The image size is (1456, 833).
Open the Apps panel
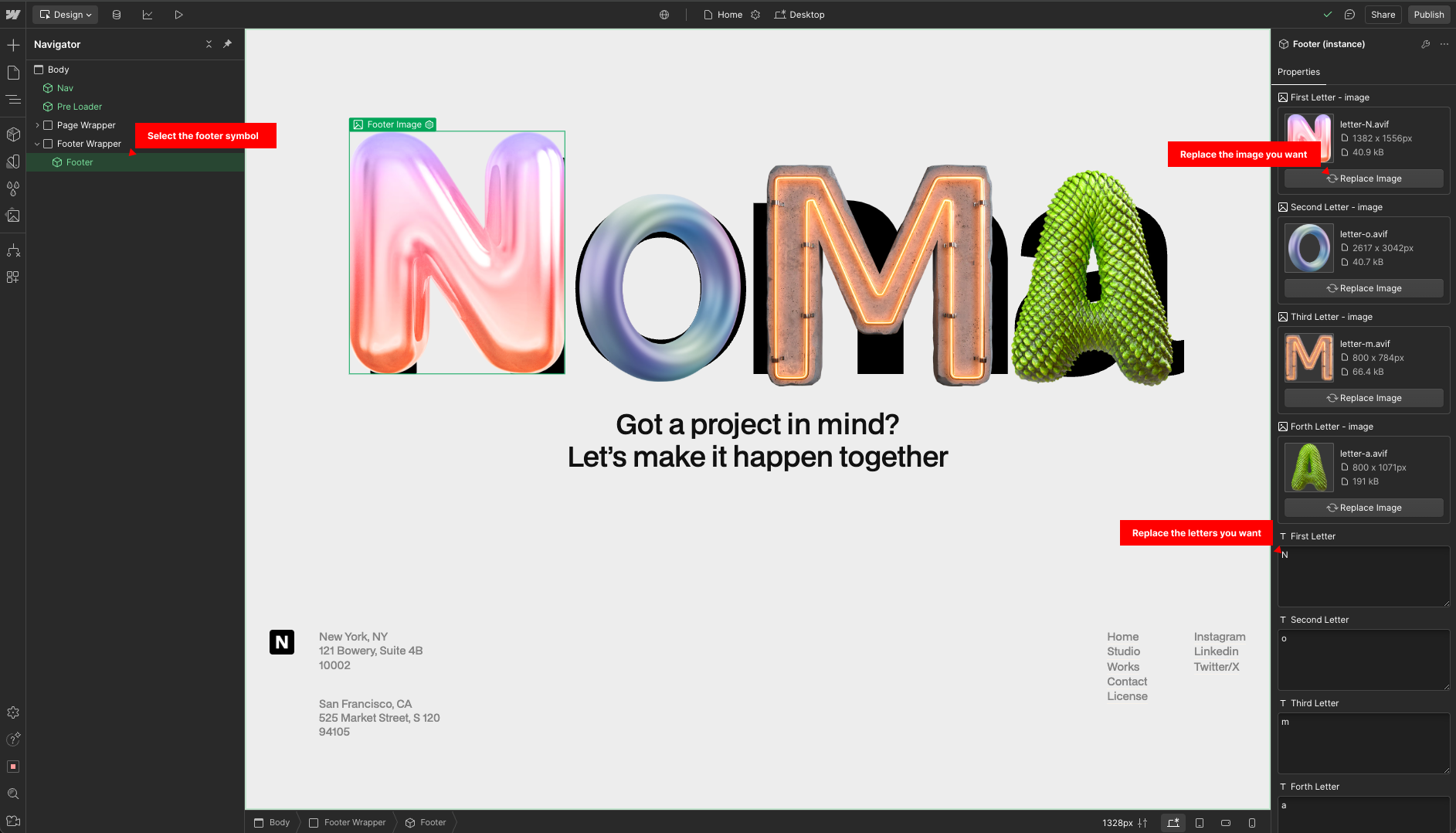(13, 277)
